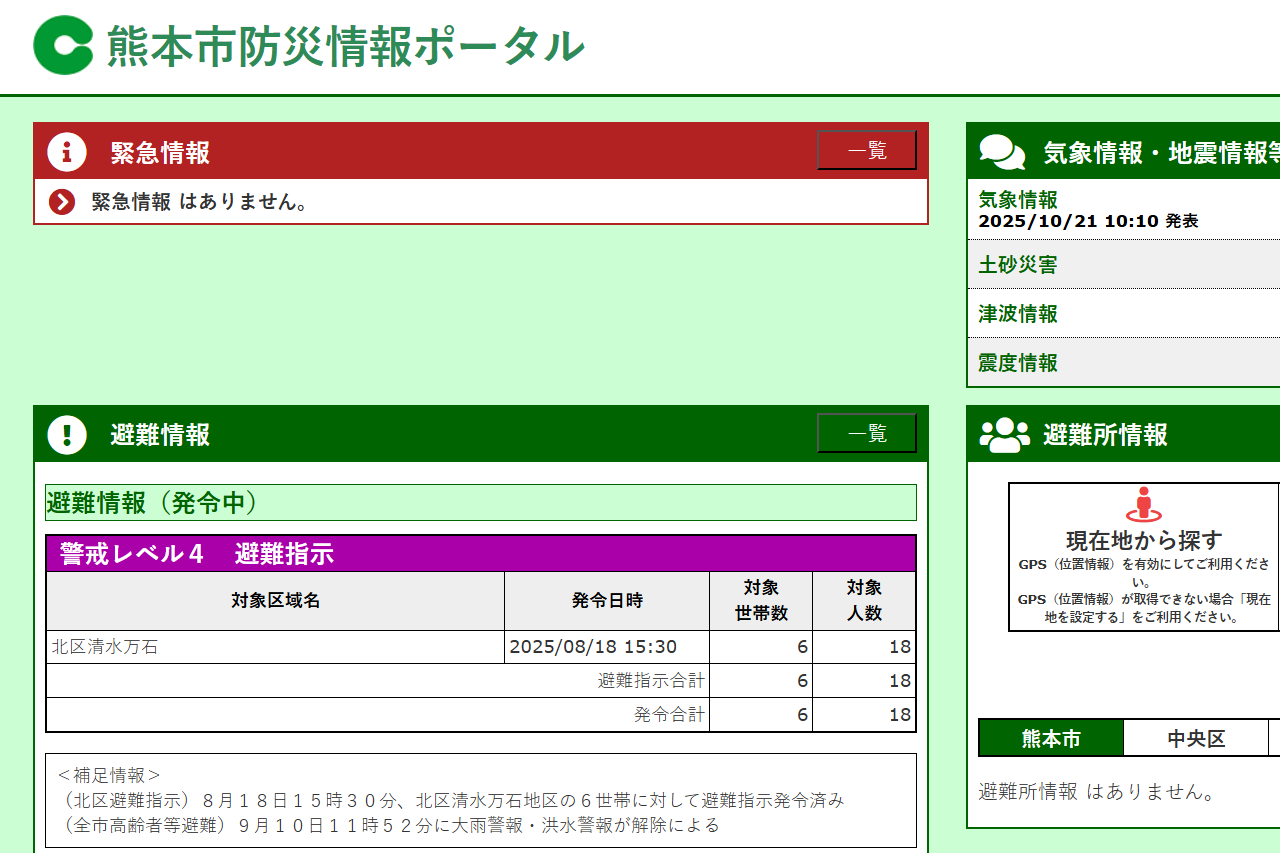The image size is (1280, 853).
Task: Click the 現在地から探す search box
Action: pos(1144,557)
